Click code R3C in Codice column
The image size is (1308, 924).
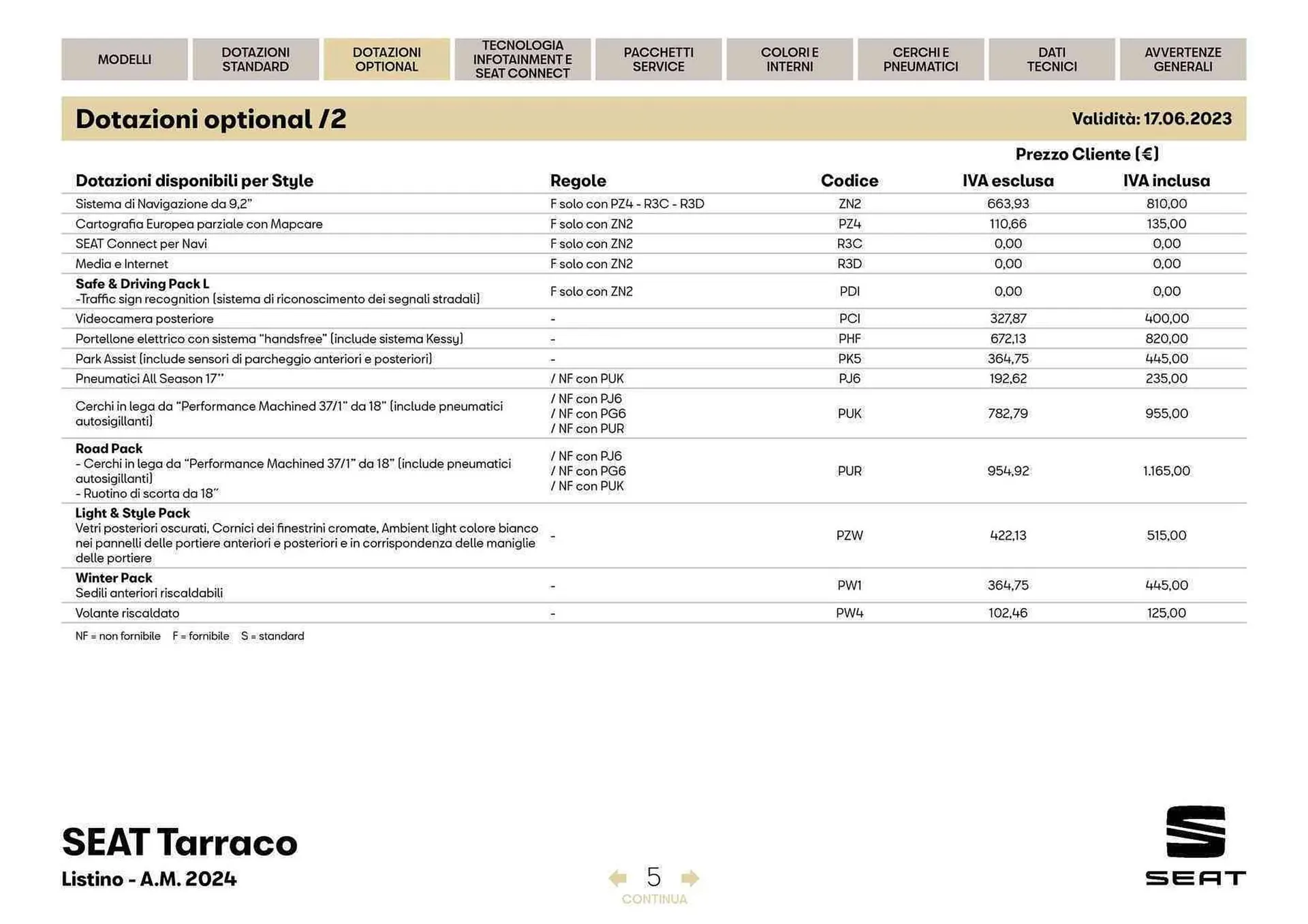[850, 244]
